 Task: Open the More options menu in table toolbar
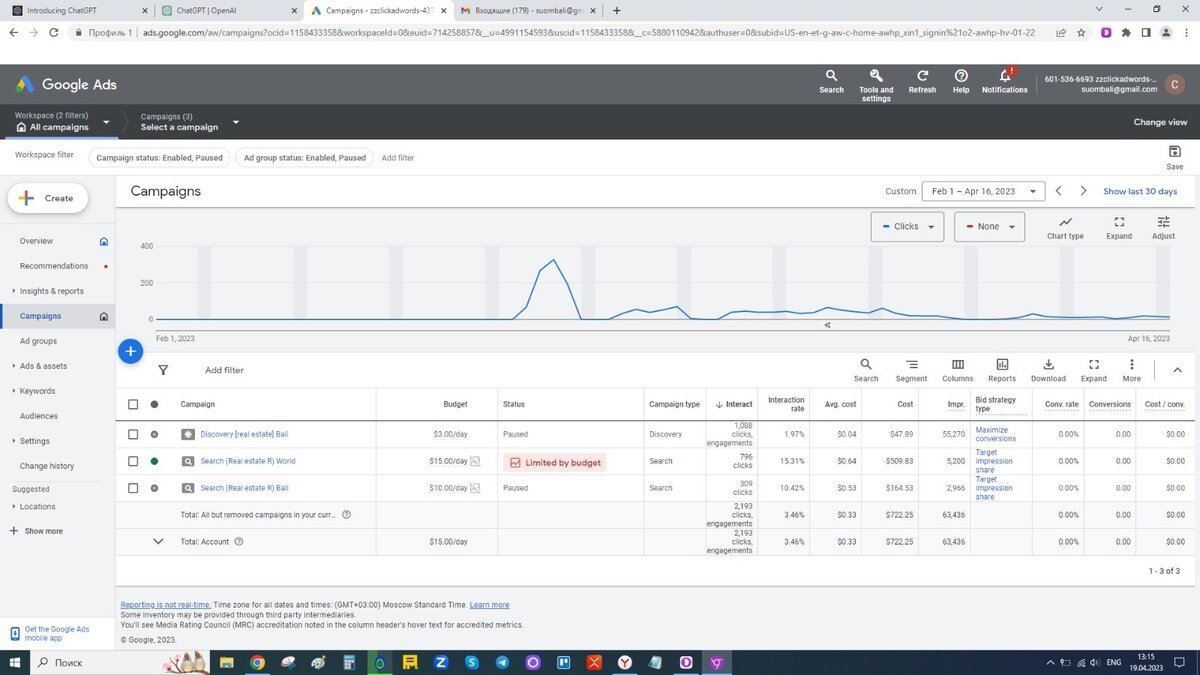point(1131,370)
